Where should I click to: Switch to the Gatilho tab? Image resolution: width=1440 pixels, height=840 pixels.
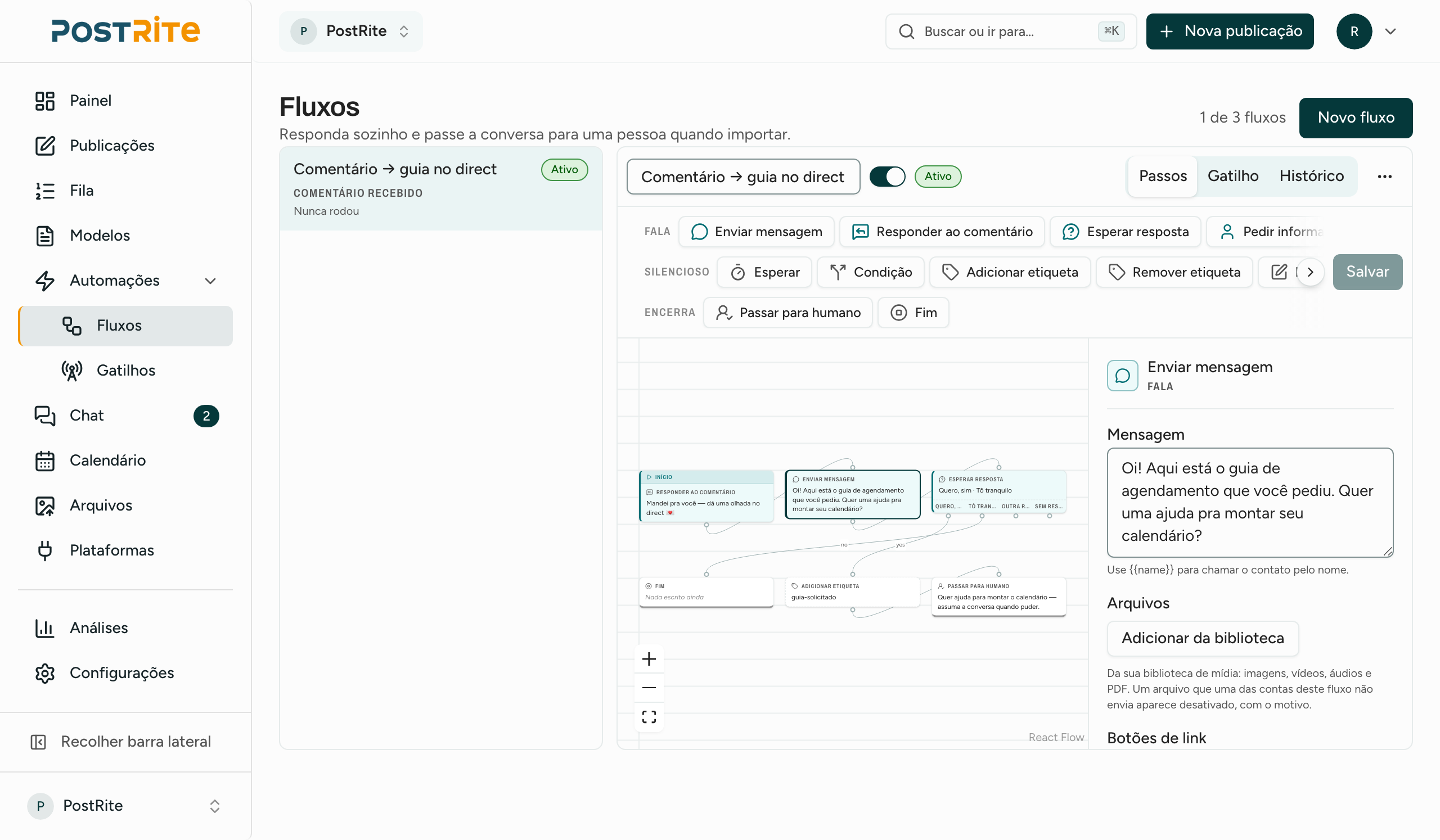click(x=1233, y=177)
